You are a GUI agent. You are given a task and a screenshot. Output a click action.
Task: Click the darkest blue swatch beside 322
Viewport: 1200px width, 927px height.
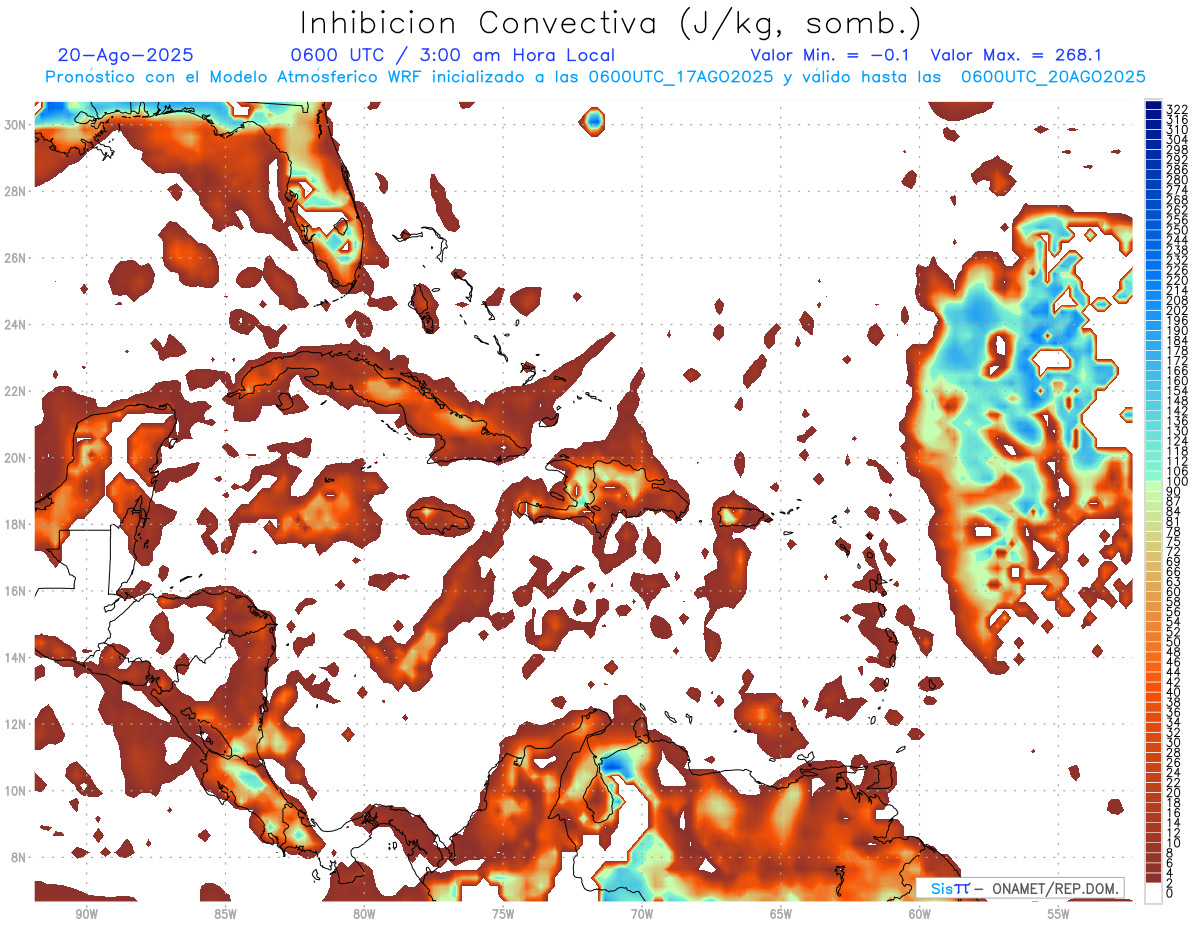click(1153, 105)
